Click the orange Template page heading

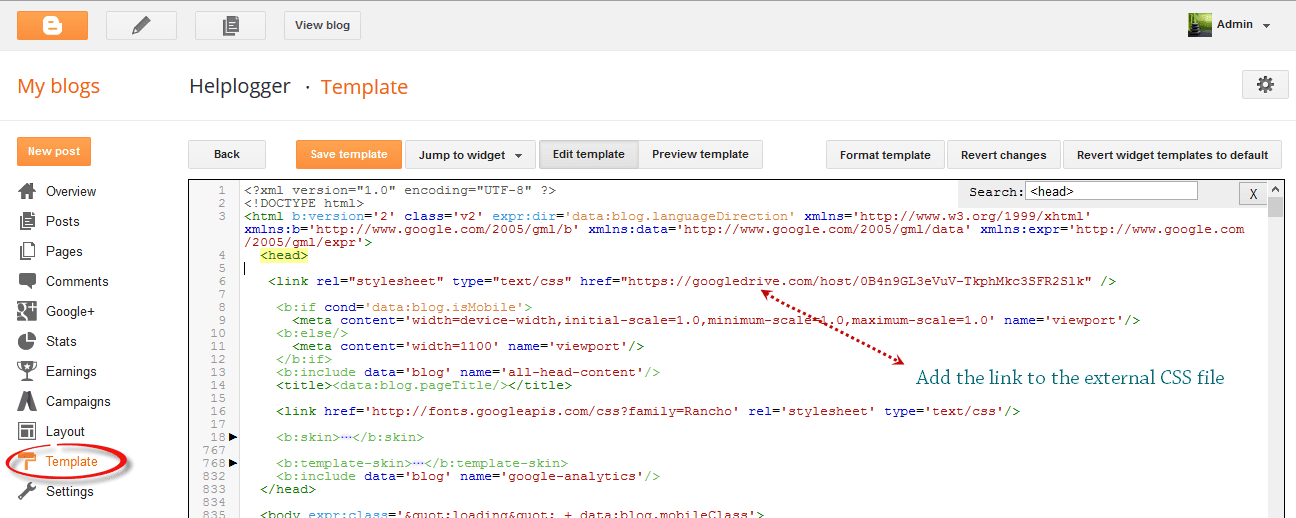coord(364,87)
